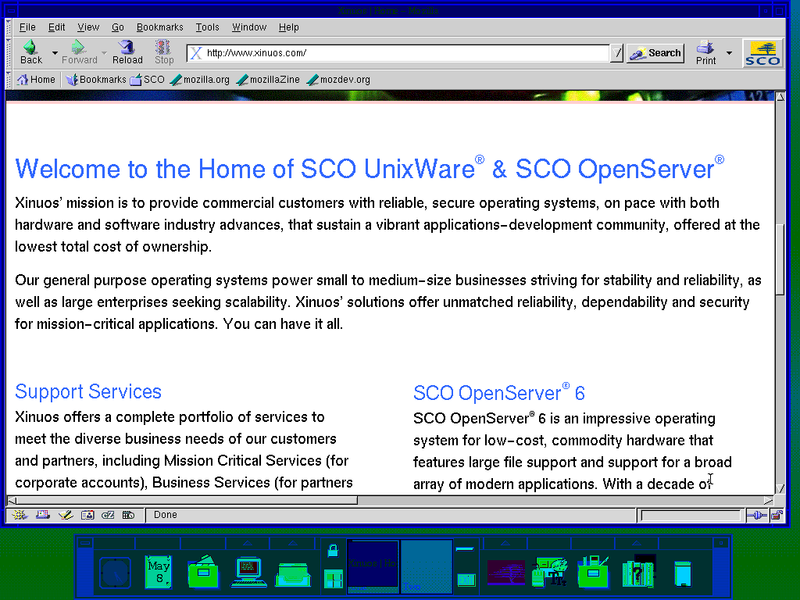Launch Composer from the status bar pen icon
Image resolution: width=800 pixels, height=600 pixels.
tap(65, 515)
